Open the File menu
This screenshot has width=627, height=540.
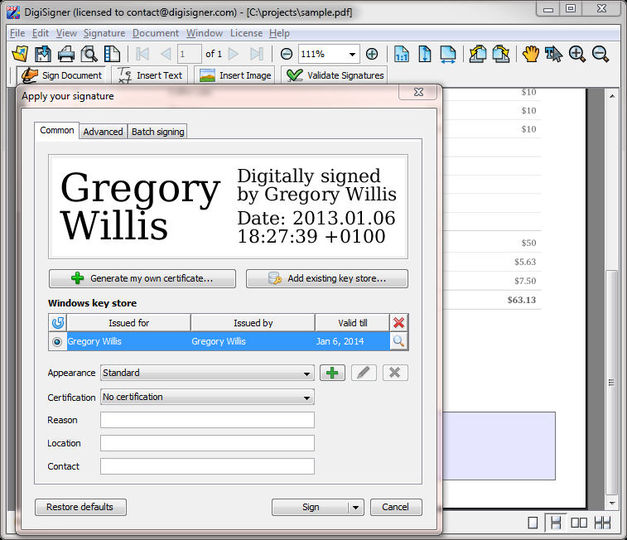pyautogui.click(x=17, y=33)
